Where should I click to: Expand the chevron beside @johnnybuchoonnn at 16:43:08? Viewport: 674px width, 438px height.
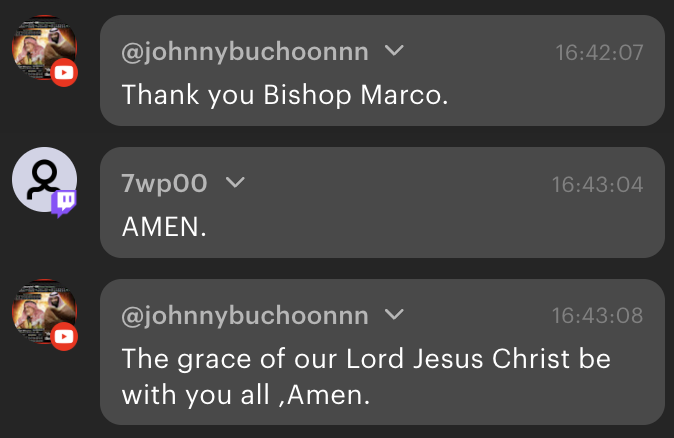click(x=394, y=315)
